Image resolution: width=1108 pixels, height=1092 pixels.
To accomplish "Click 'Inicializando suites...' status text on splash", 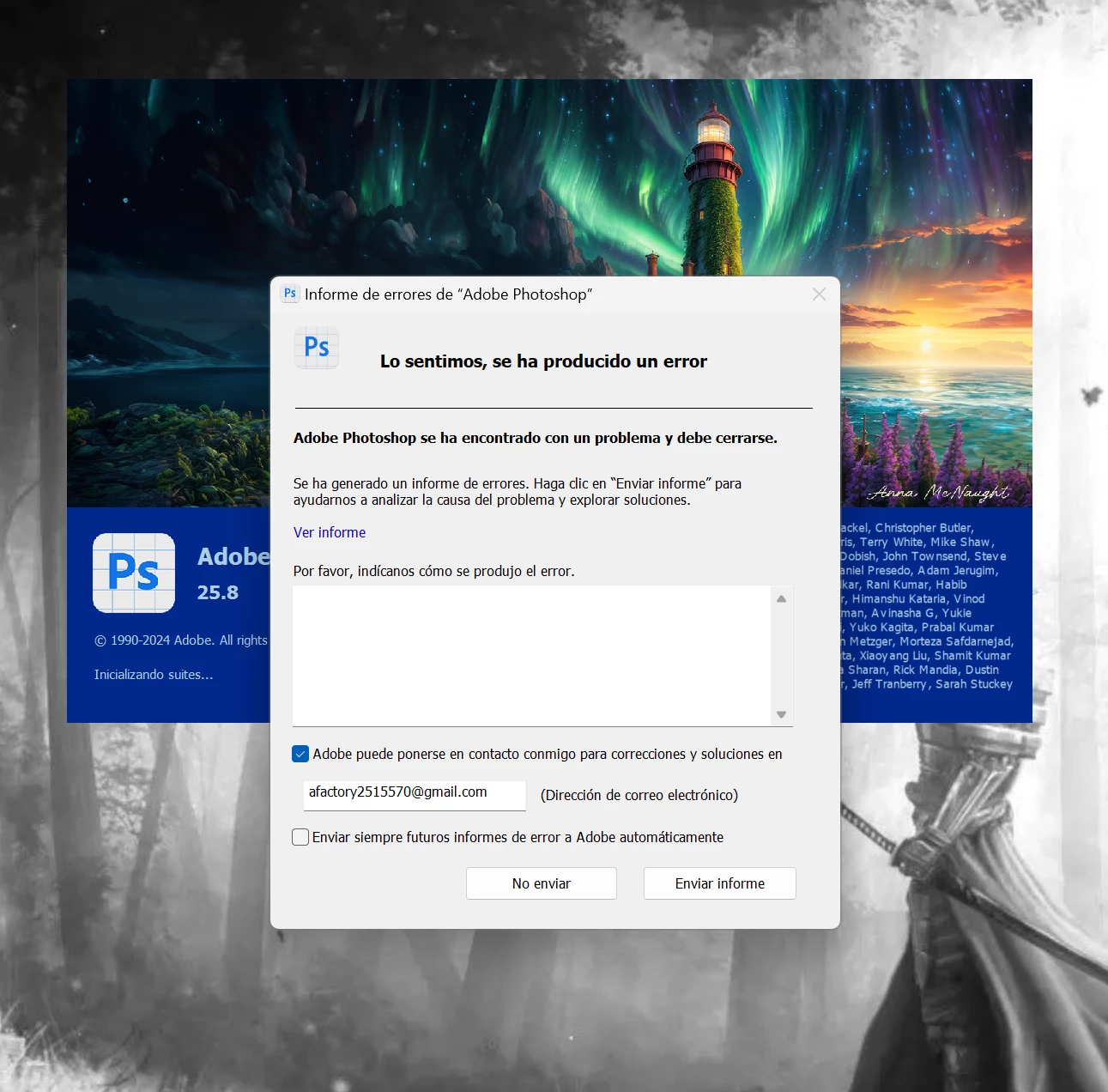I will 154,675.
